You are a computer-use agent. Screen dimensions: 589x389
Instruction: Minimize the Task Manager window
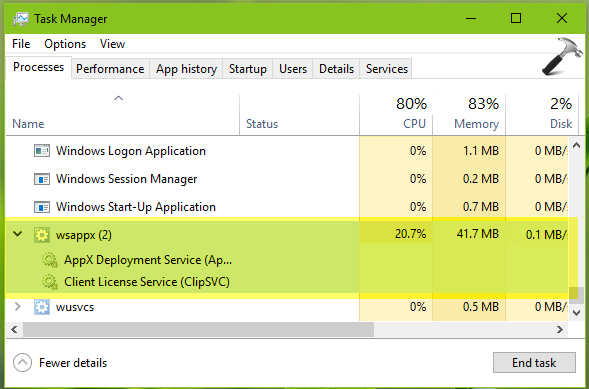[471, 18]
